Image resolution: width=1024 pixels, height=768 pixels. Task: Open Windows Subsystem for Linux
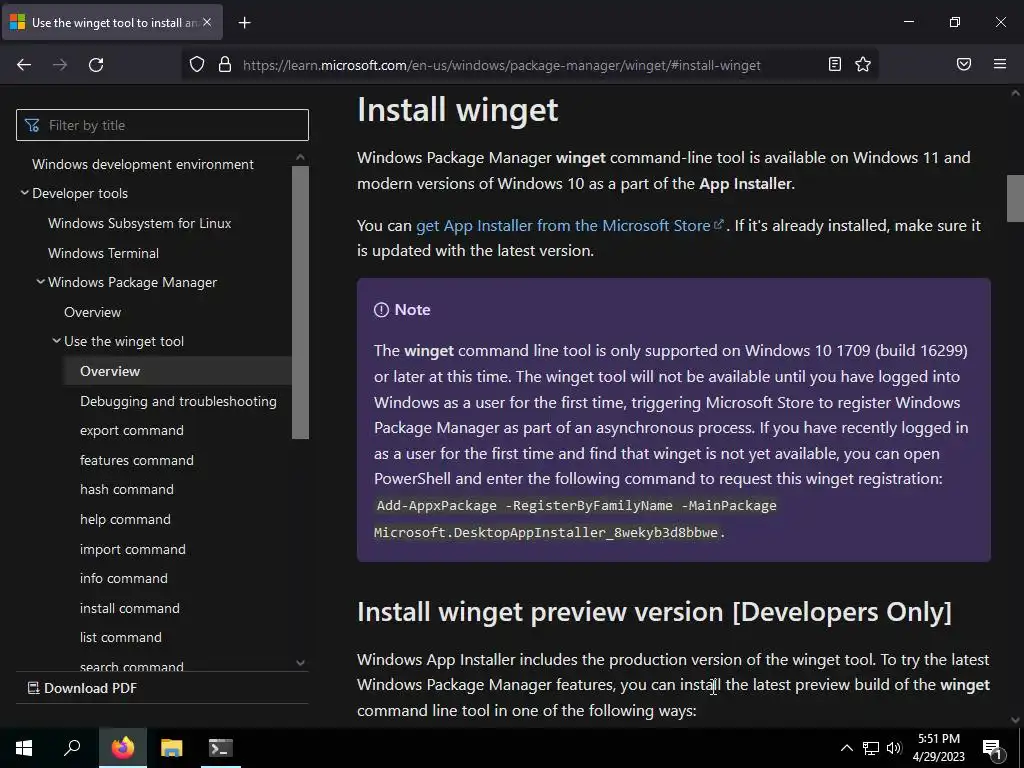tap(140, 223)
